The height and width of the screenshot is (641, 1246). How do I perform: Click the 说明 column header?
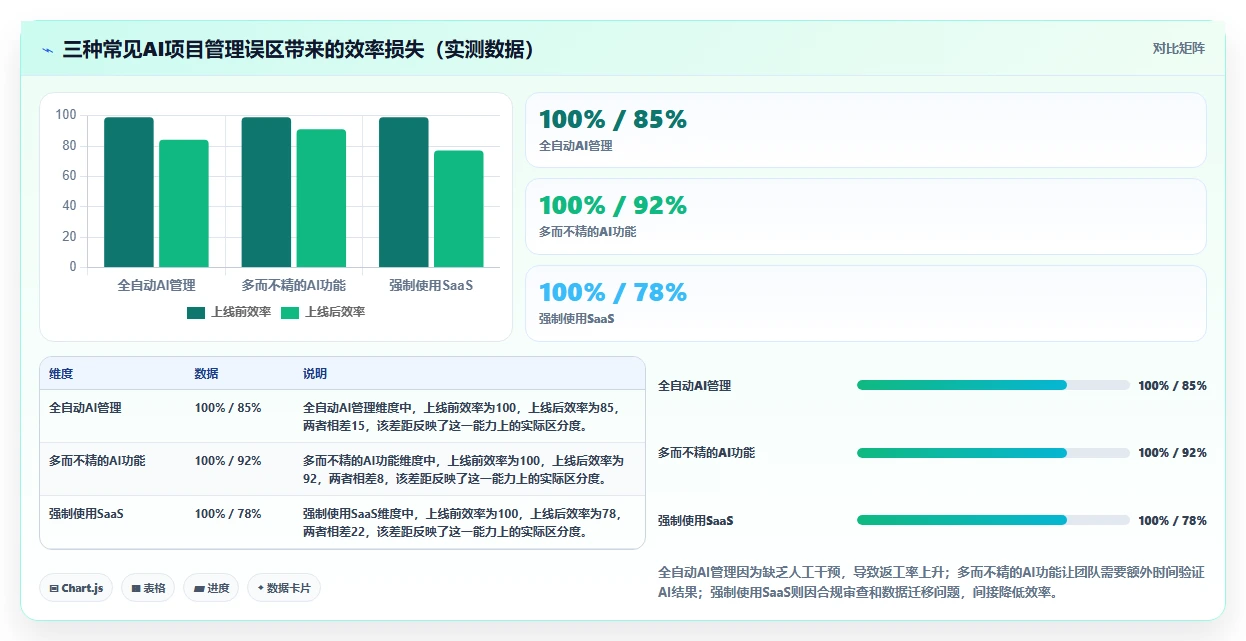click(x=315, y=373)
